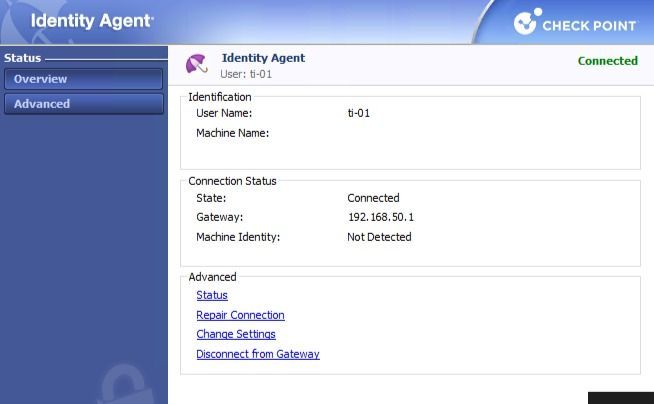Click the Connection Status group title
This screenshot has width=654, height=404.
coord(232,181)
